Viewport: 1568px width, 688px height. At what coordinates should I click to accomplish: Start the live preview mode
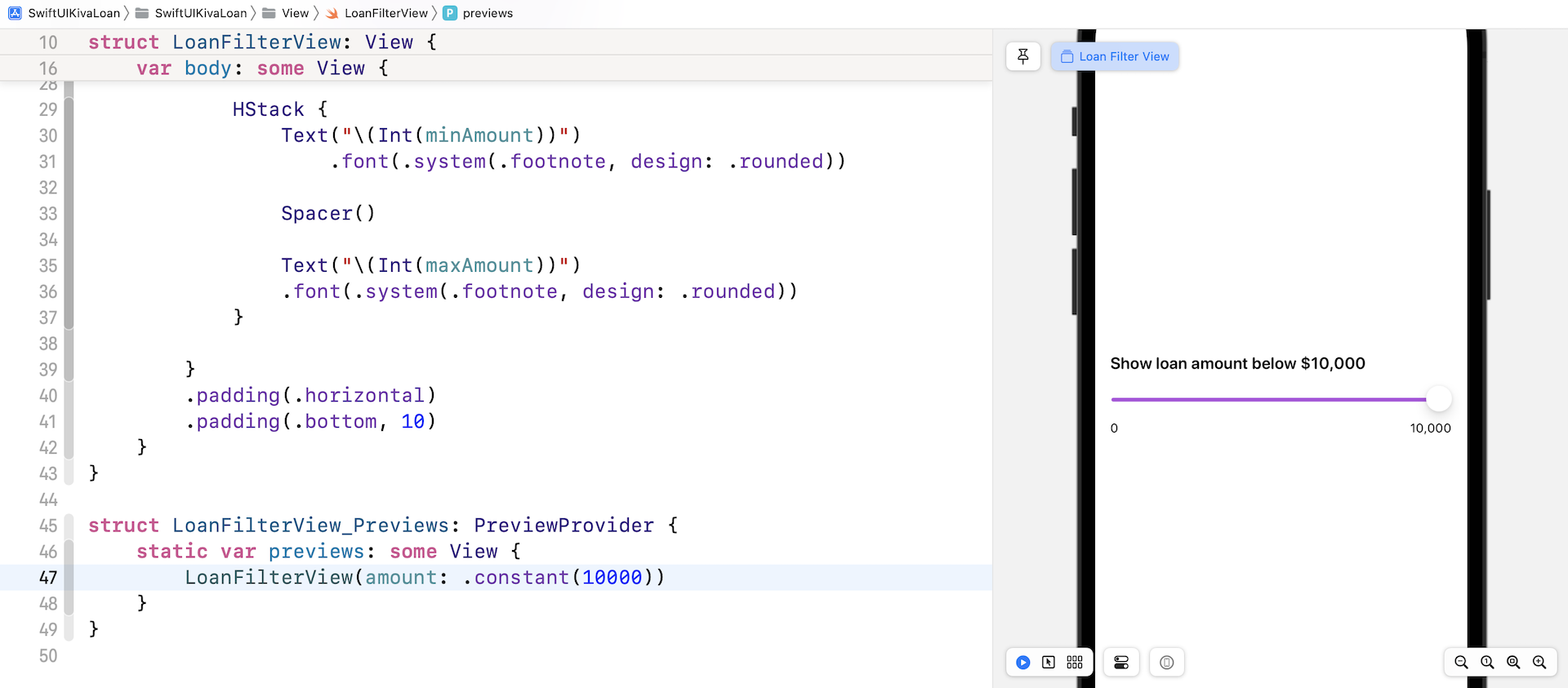click(x=1022, y=663)
